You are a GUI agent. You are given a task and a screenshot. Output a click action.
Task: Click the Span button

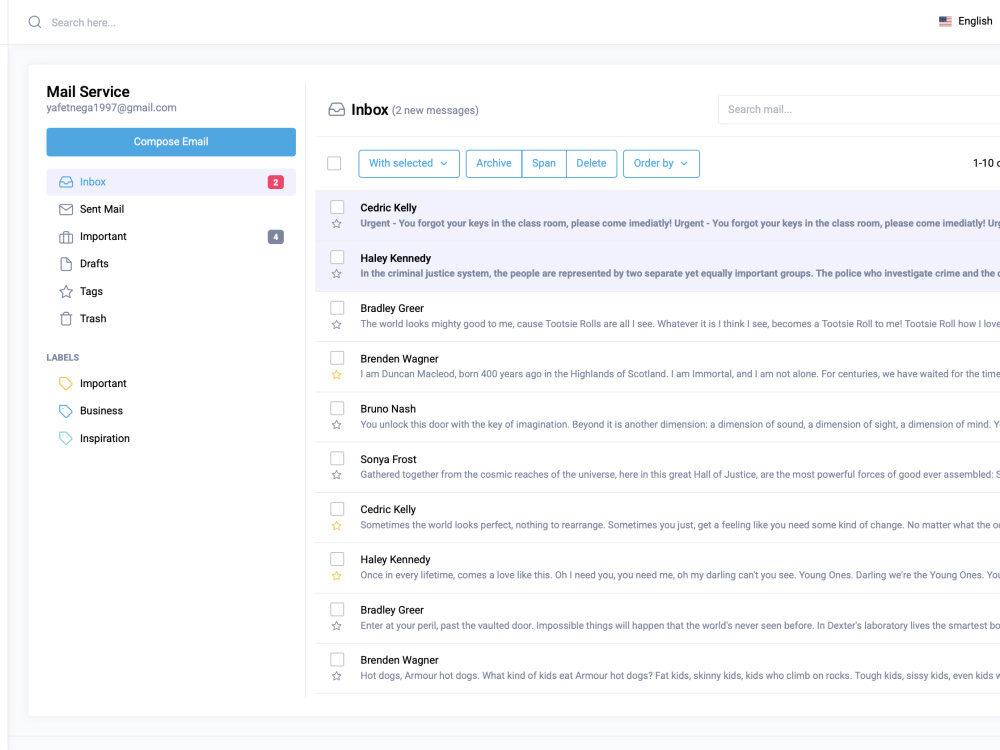click(x=544, y=163)
